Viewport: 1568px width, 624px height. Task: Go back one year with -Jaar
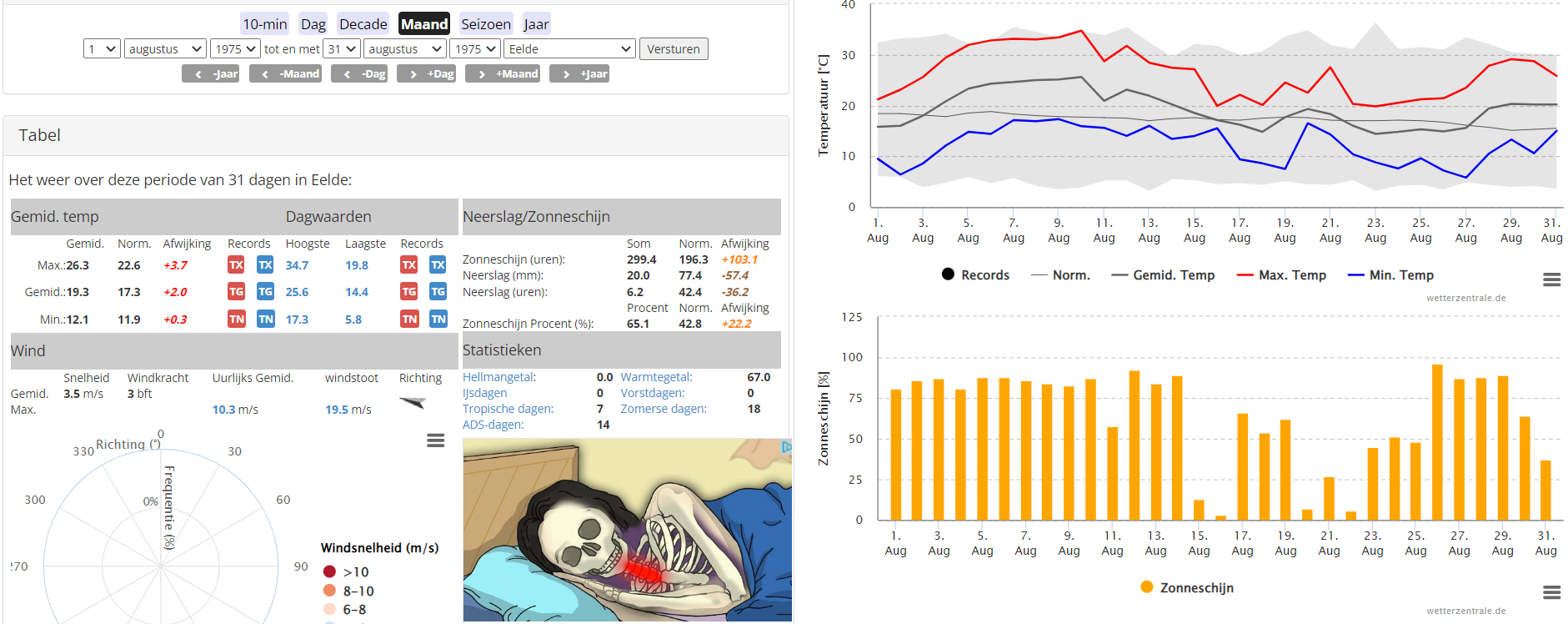210,74
